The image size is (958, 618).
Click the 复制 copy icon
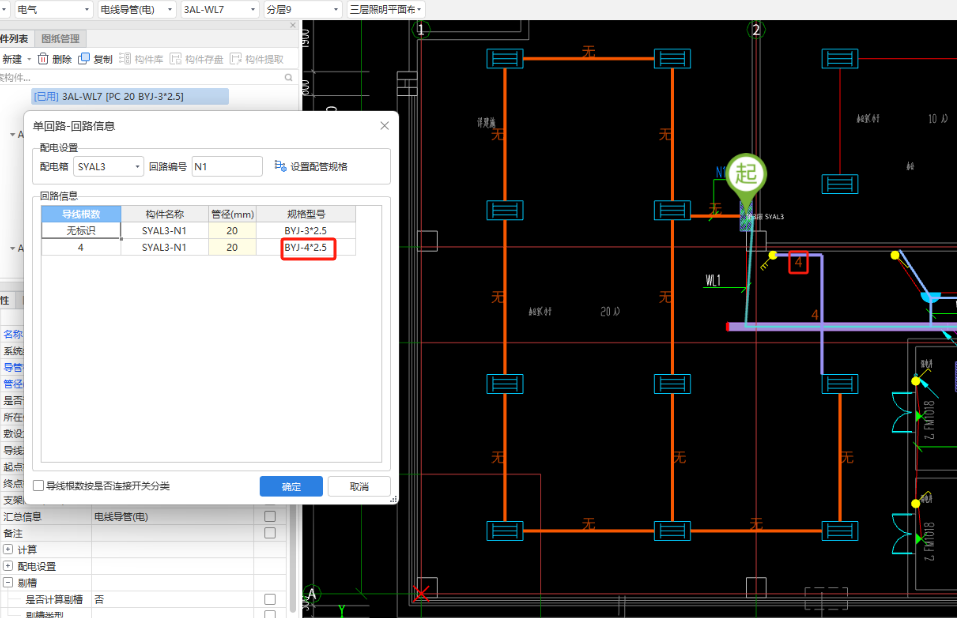pos(84,59)
